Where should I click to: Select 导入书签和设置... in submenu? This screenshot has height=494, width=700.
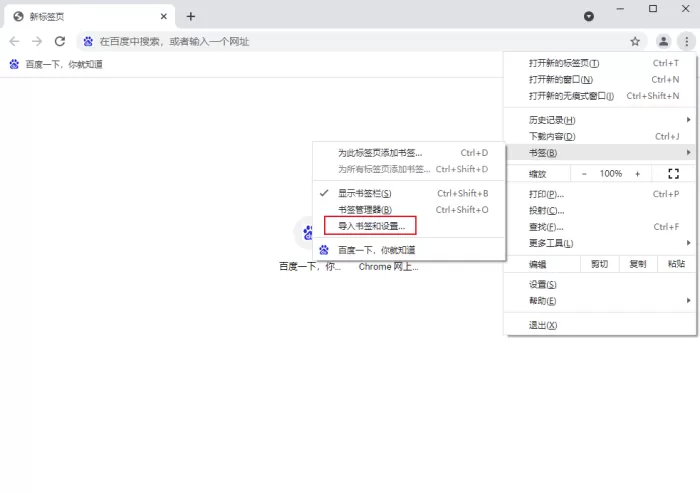[409, 226]
